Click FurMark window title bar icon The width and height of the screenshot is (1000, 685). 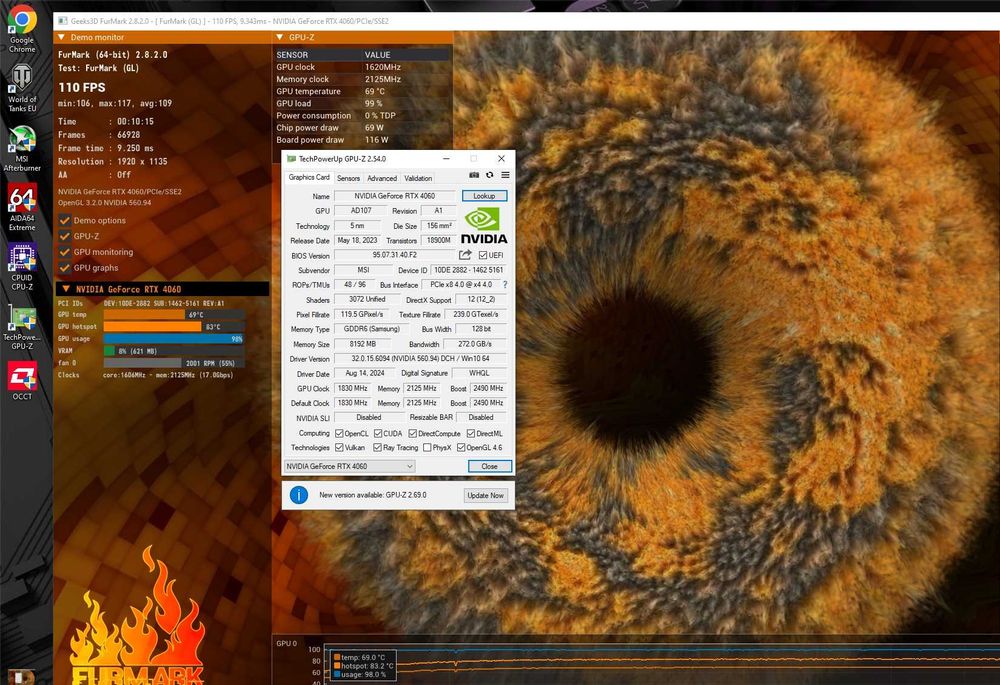tap(61, 21)
